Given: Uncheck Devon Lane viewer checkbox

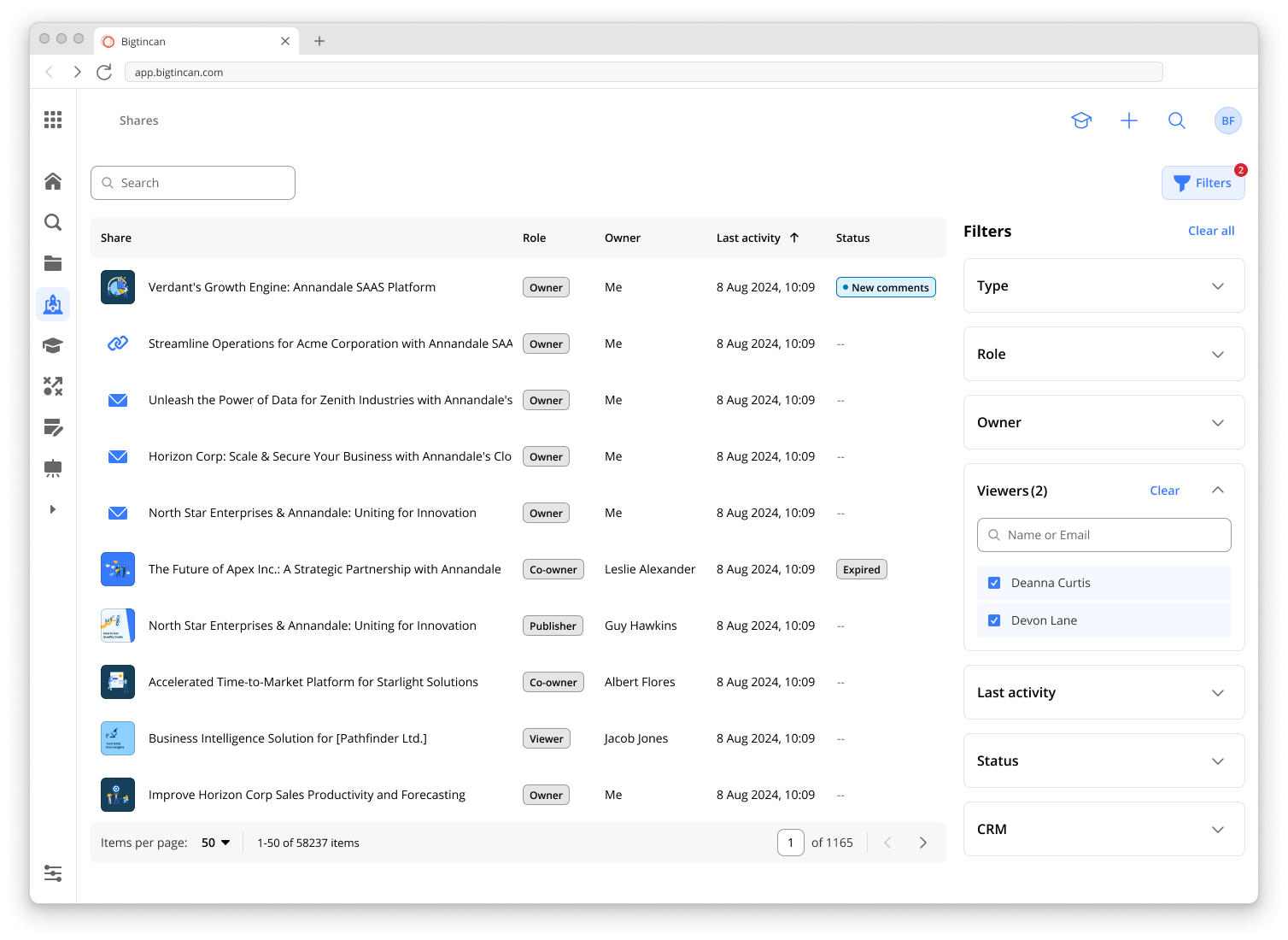Looking at the screenshot, I should (x=994, y=620).
